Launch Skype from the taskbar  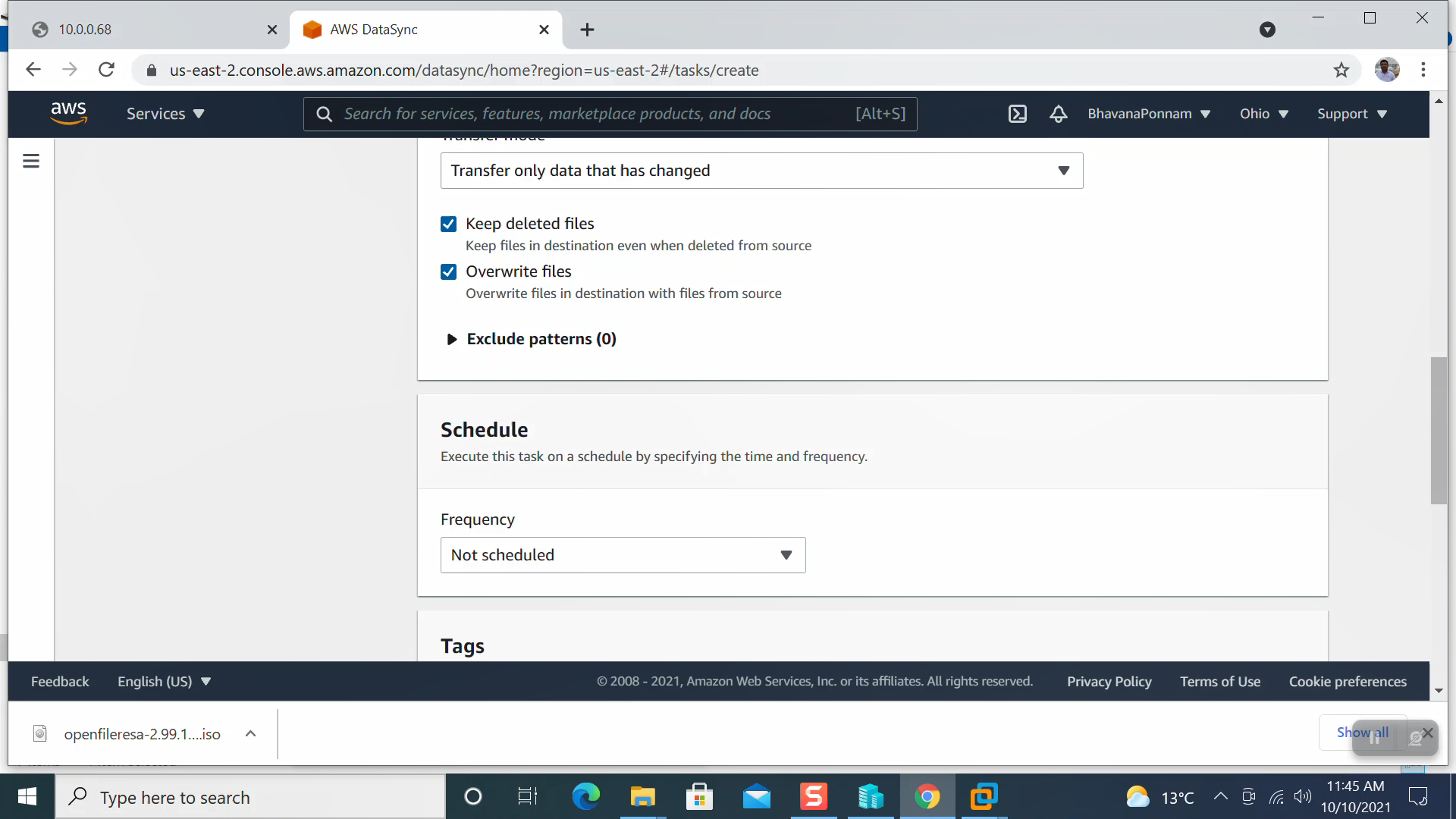tap(813, 796)
